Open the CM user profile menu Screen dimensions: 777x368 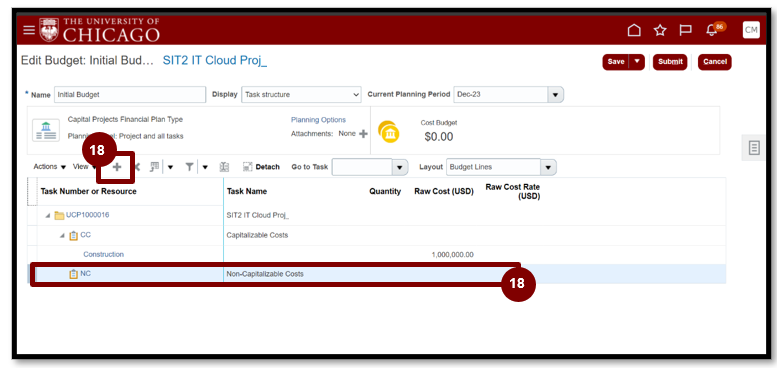click(x=751, y=30)
